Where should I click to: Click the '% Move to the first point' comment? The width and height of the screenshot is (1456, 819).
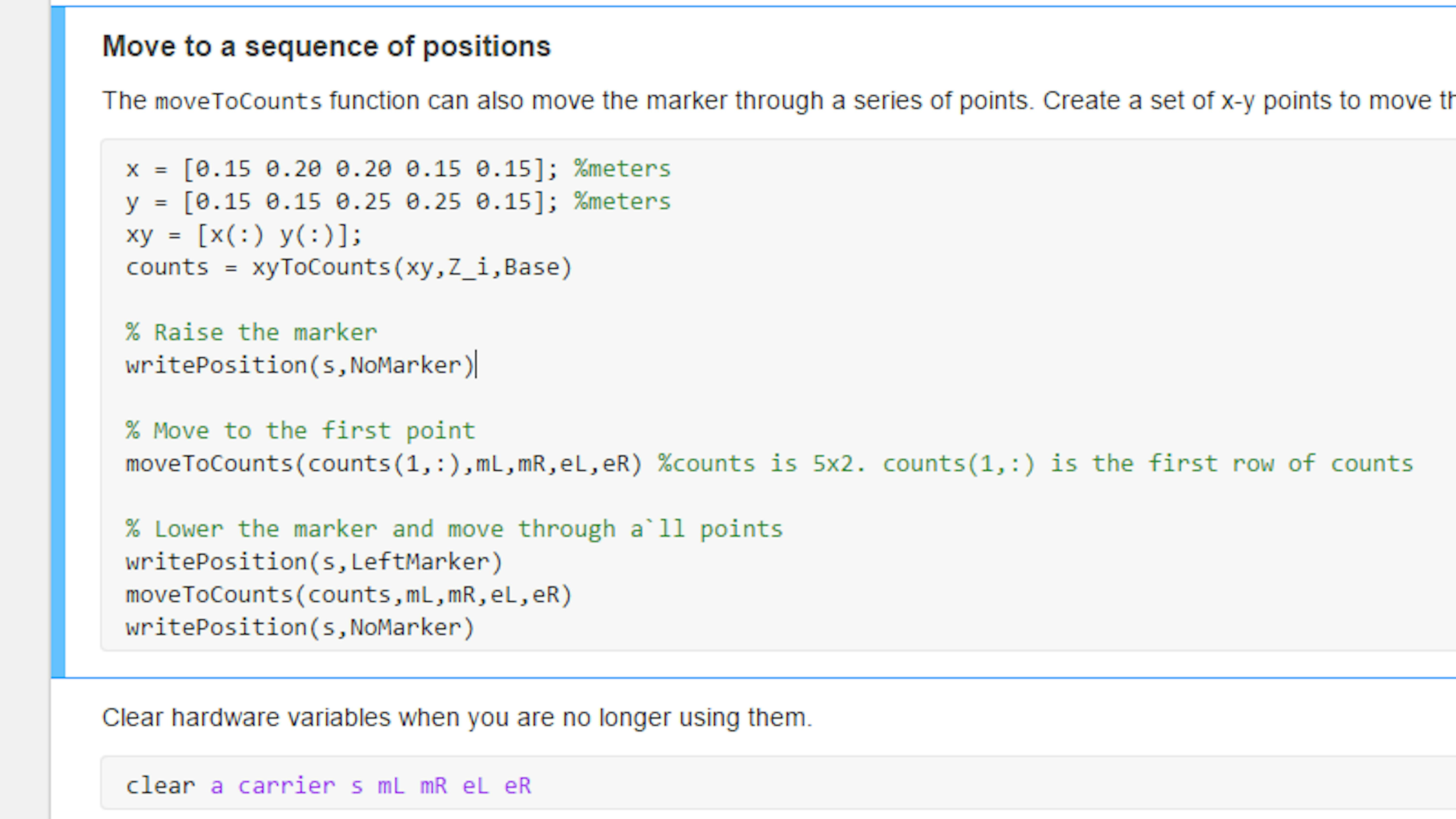pos(300,431)
